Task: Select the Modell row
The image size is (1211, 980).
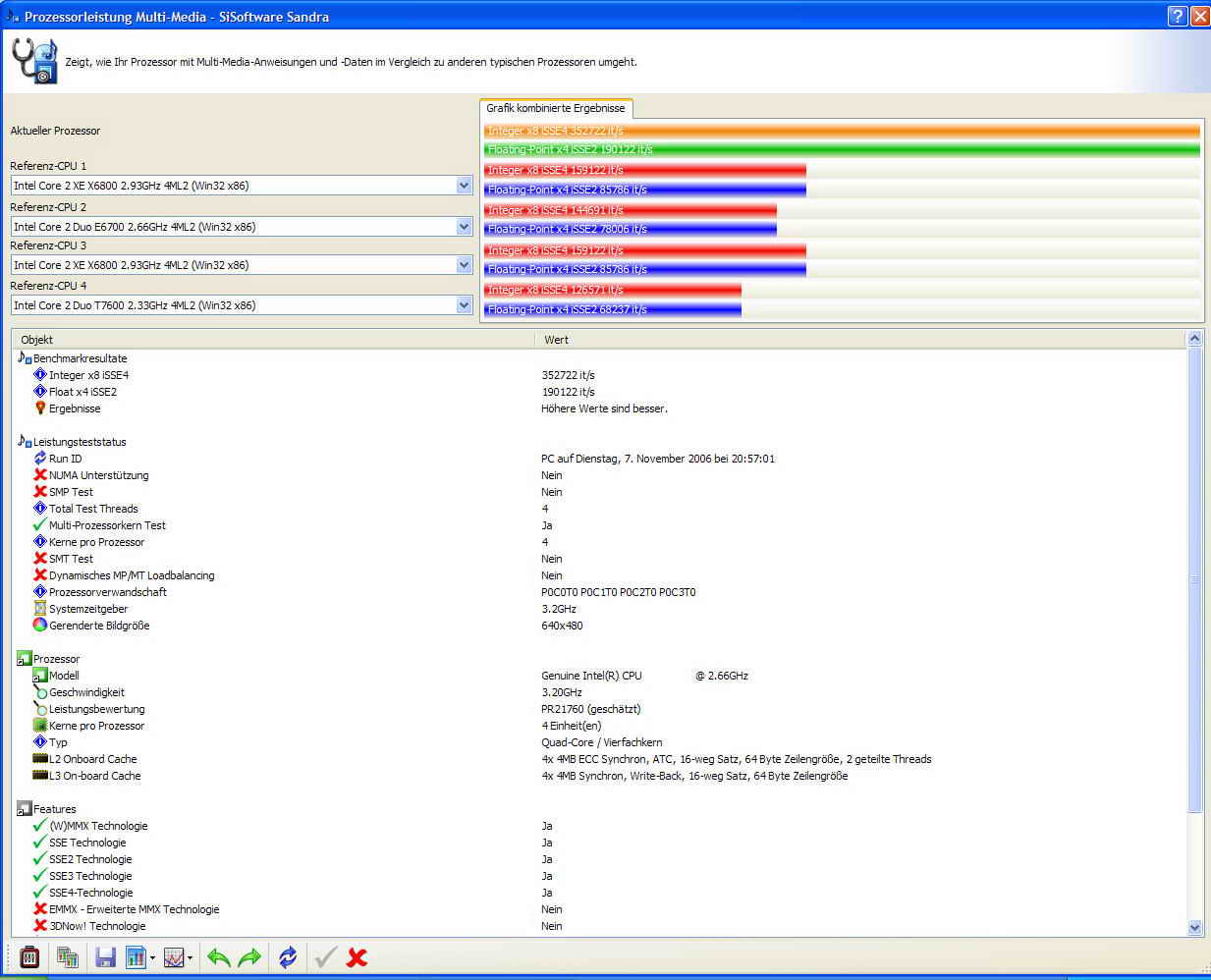Action: (599, 676)
